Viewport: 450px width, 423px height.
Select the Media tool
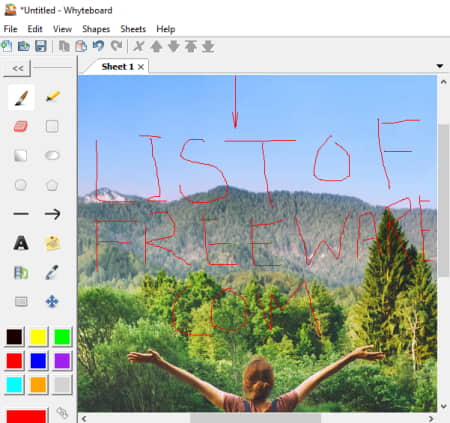point(21,272)
